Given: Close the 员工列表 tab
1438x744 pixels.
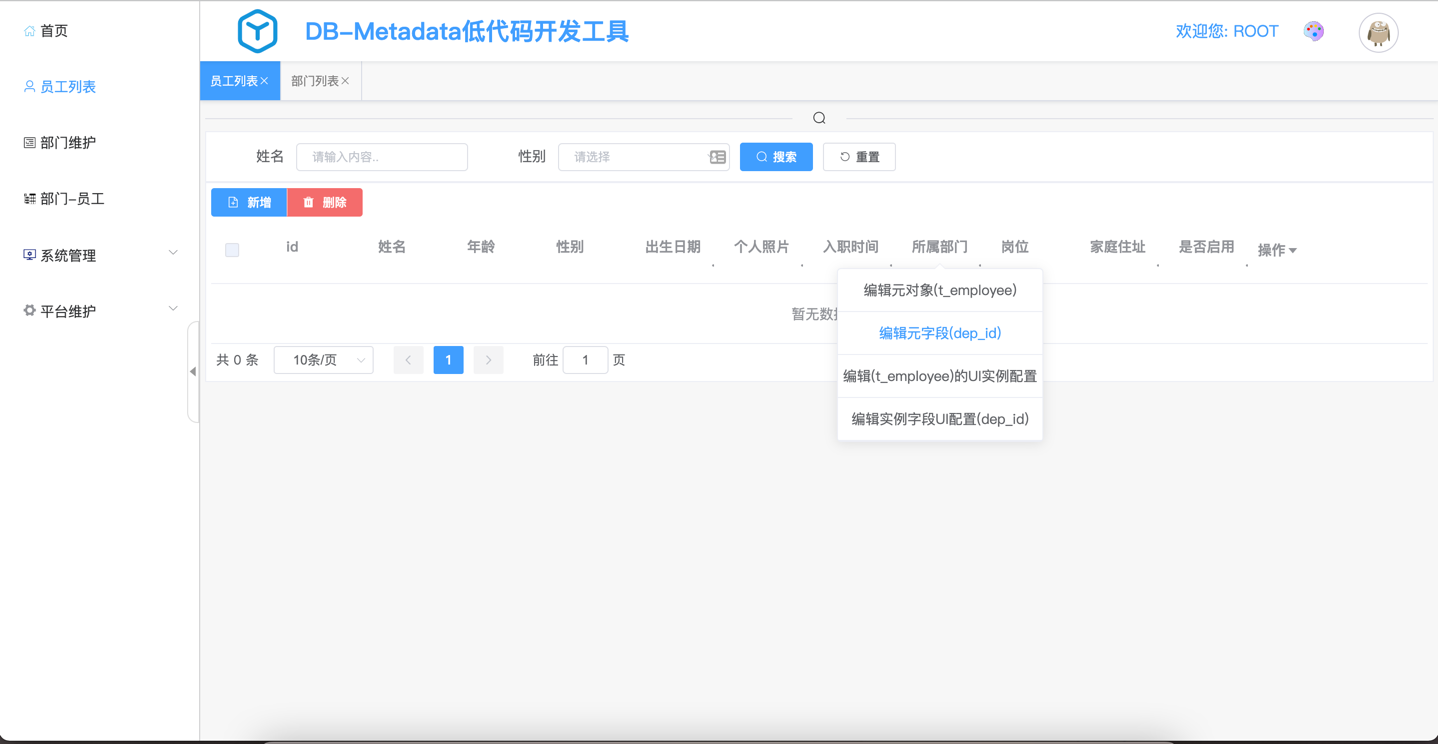Looking at the screenshot, I should coord(265,81).
